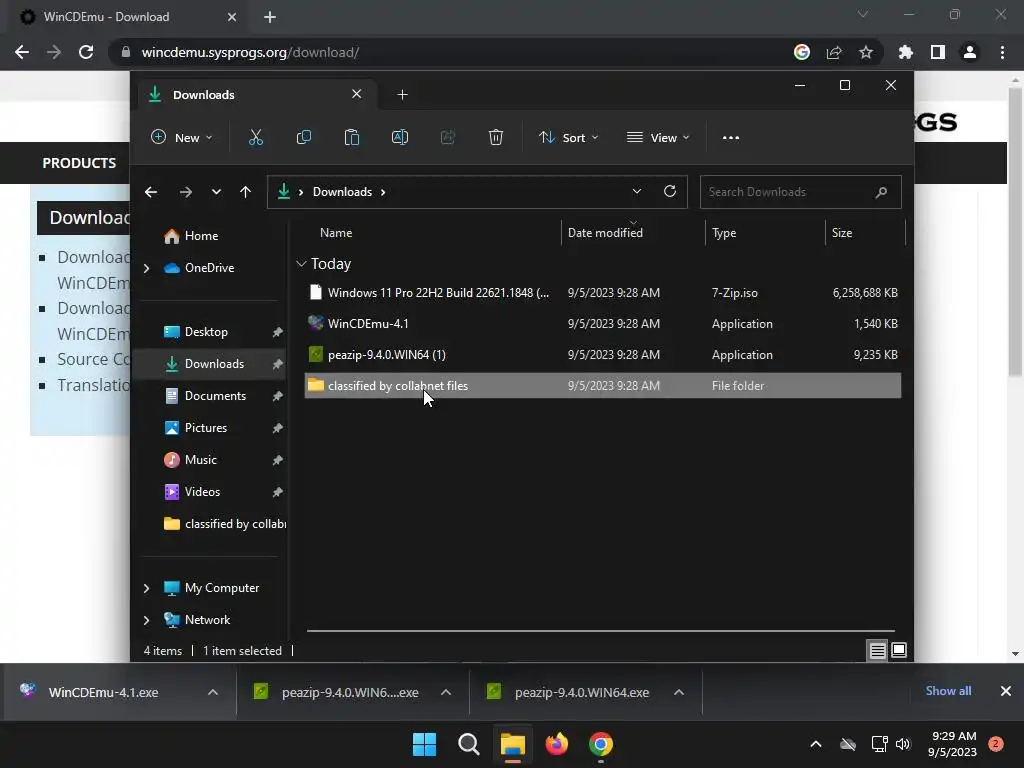Click Show all downloads link

pos(948,691)
